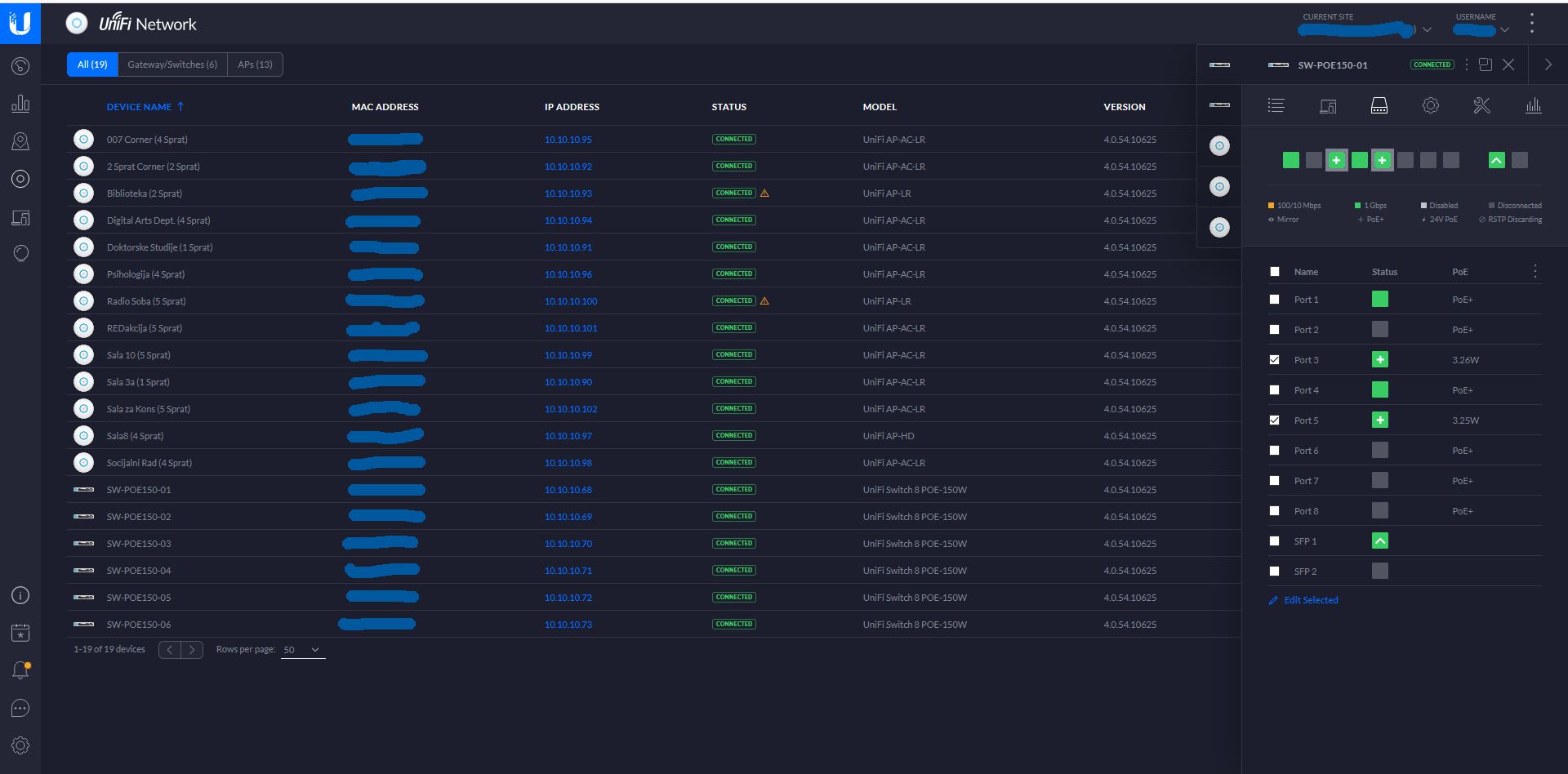This screenshot has width=1568, height=774.
Task: Open the Ports tab in device panel
Action: 1379,105
